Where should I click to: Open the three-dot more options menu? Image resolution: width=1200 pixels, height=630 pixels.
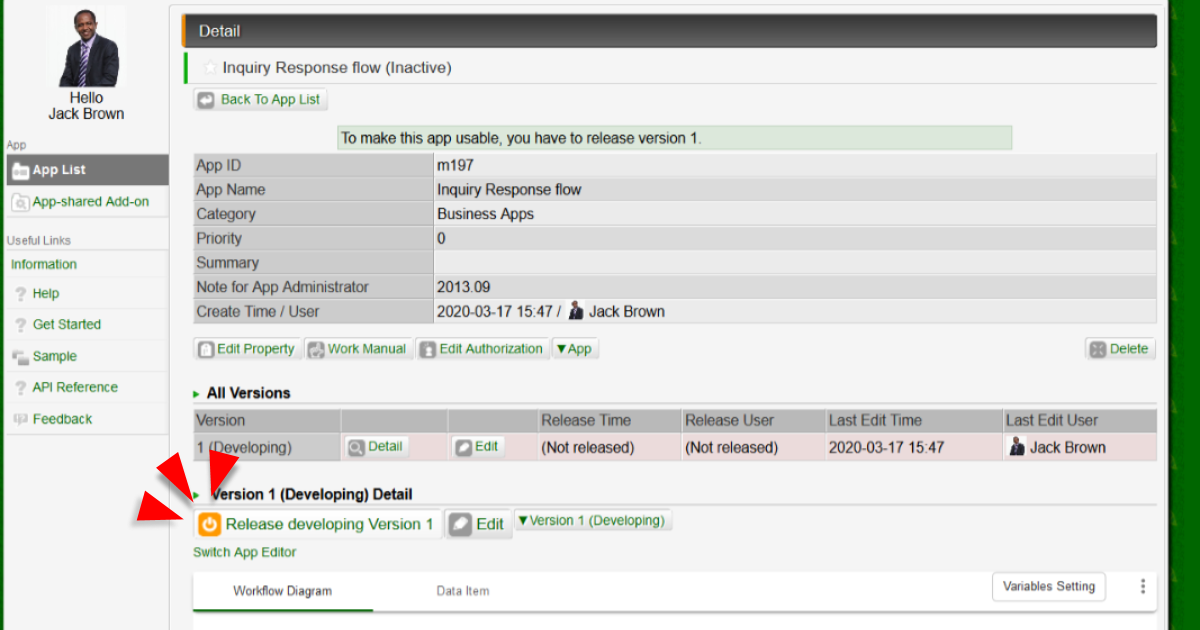click(1142, 587)
